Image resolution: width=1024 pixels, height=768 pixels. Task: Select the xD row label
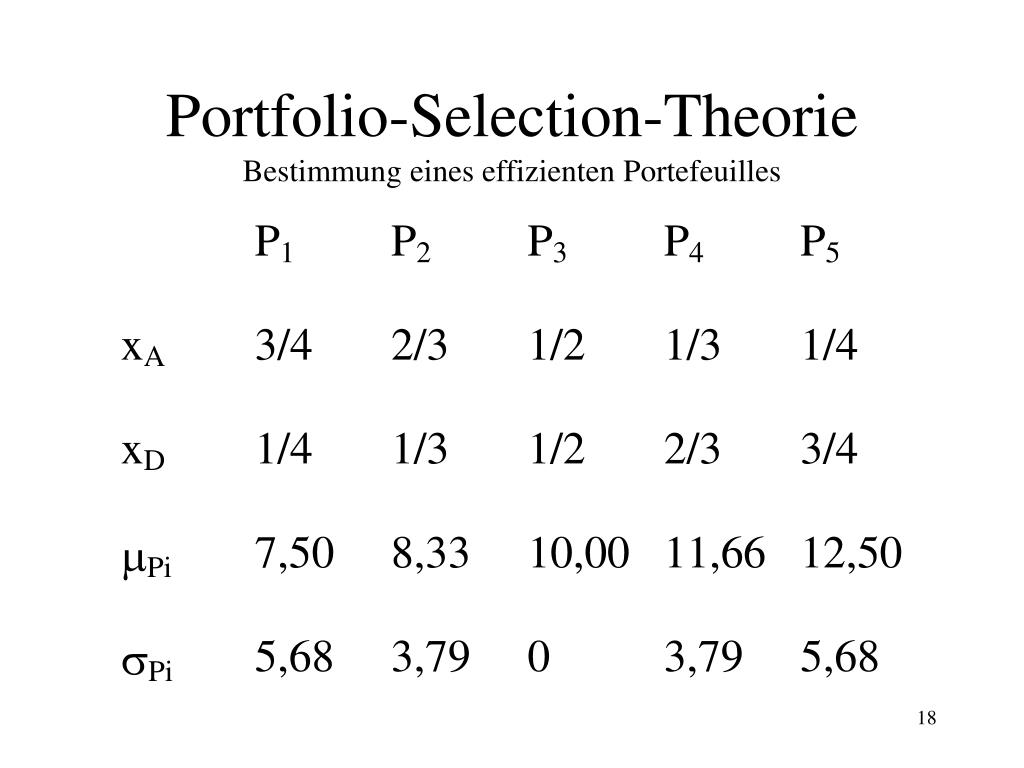[x=143, y=455]
